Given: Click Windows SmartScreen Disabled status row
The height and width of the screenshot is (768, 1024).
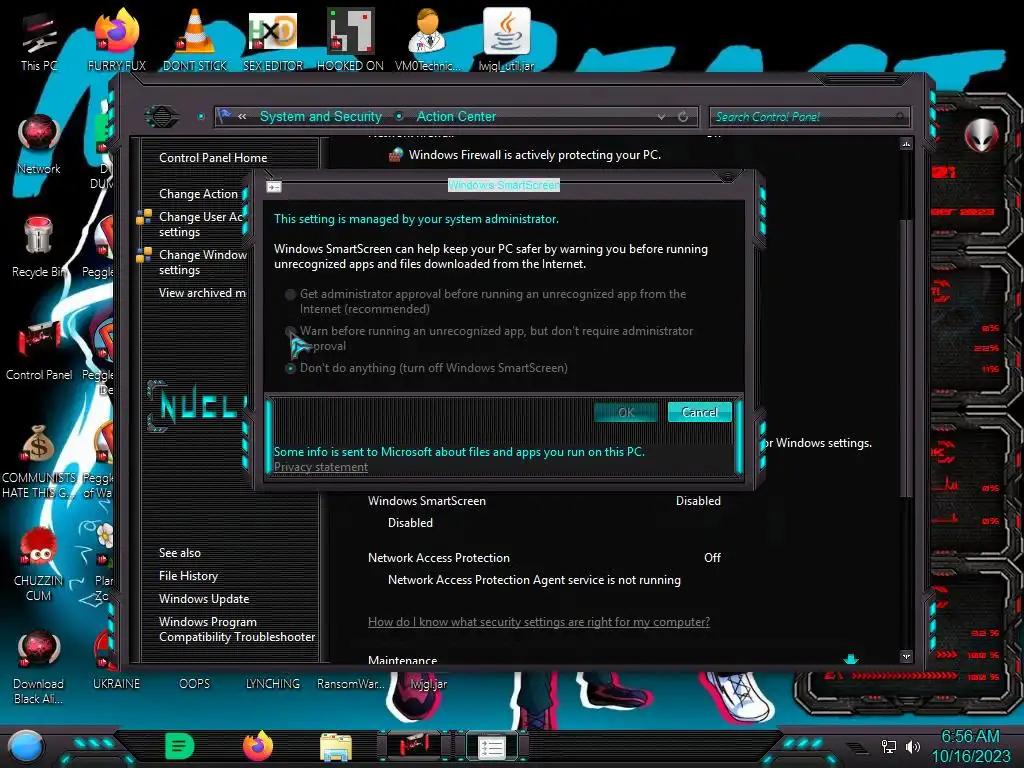Looking at the screenshot, I should [544, 501].
